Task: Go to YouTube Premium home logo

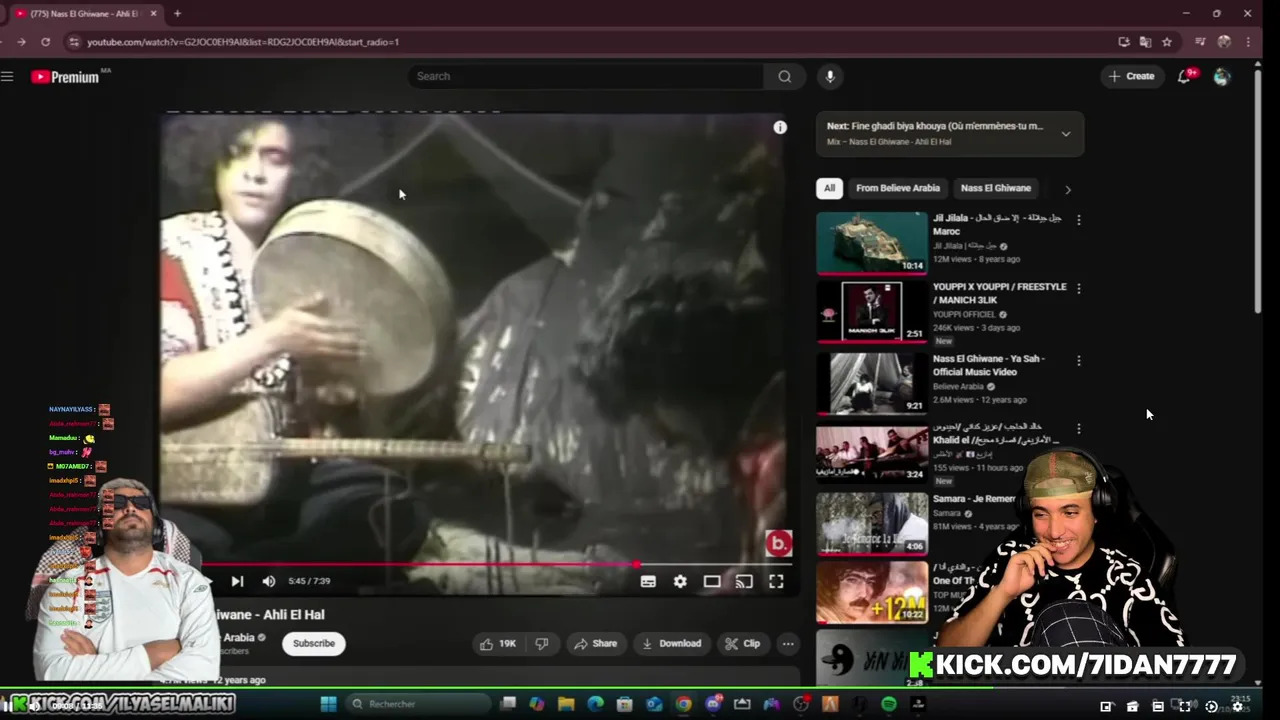Action: [65, 77]
